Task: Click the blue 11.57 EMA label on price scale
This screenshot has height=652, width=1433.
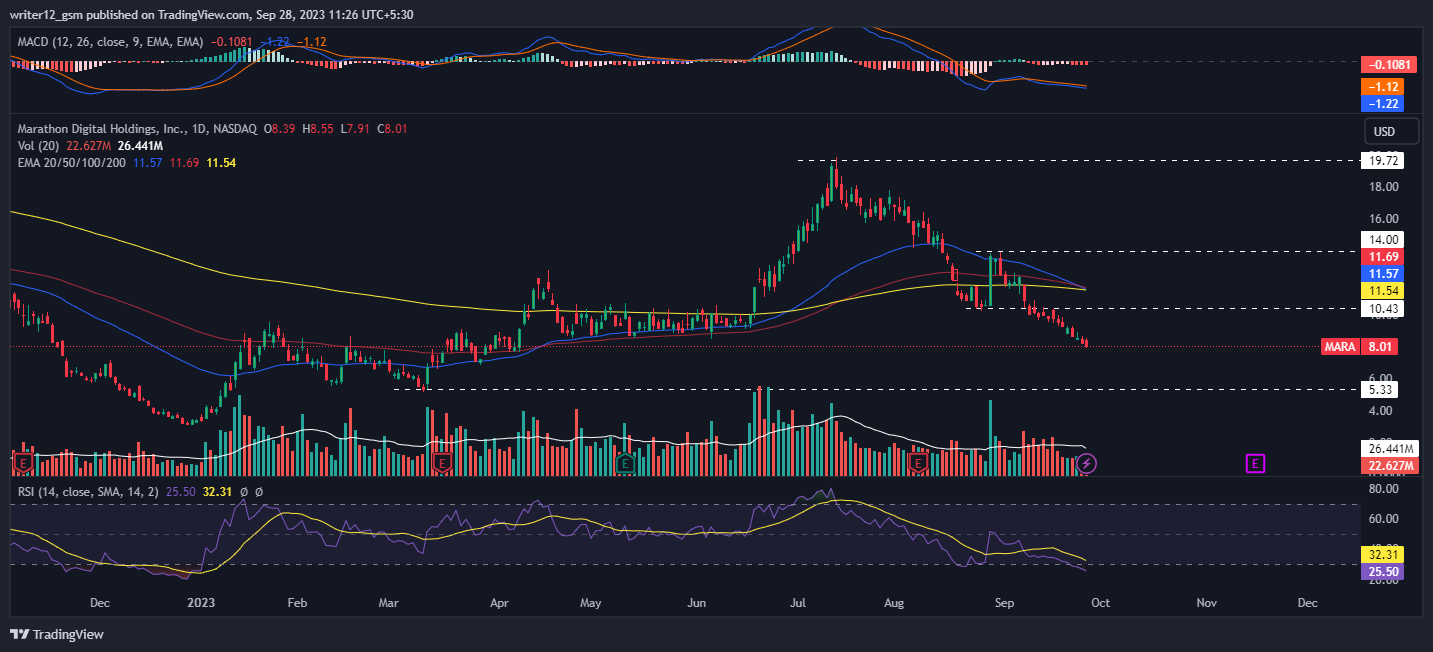Action: pos(1384,273)
